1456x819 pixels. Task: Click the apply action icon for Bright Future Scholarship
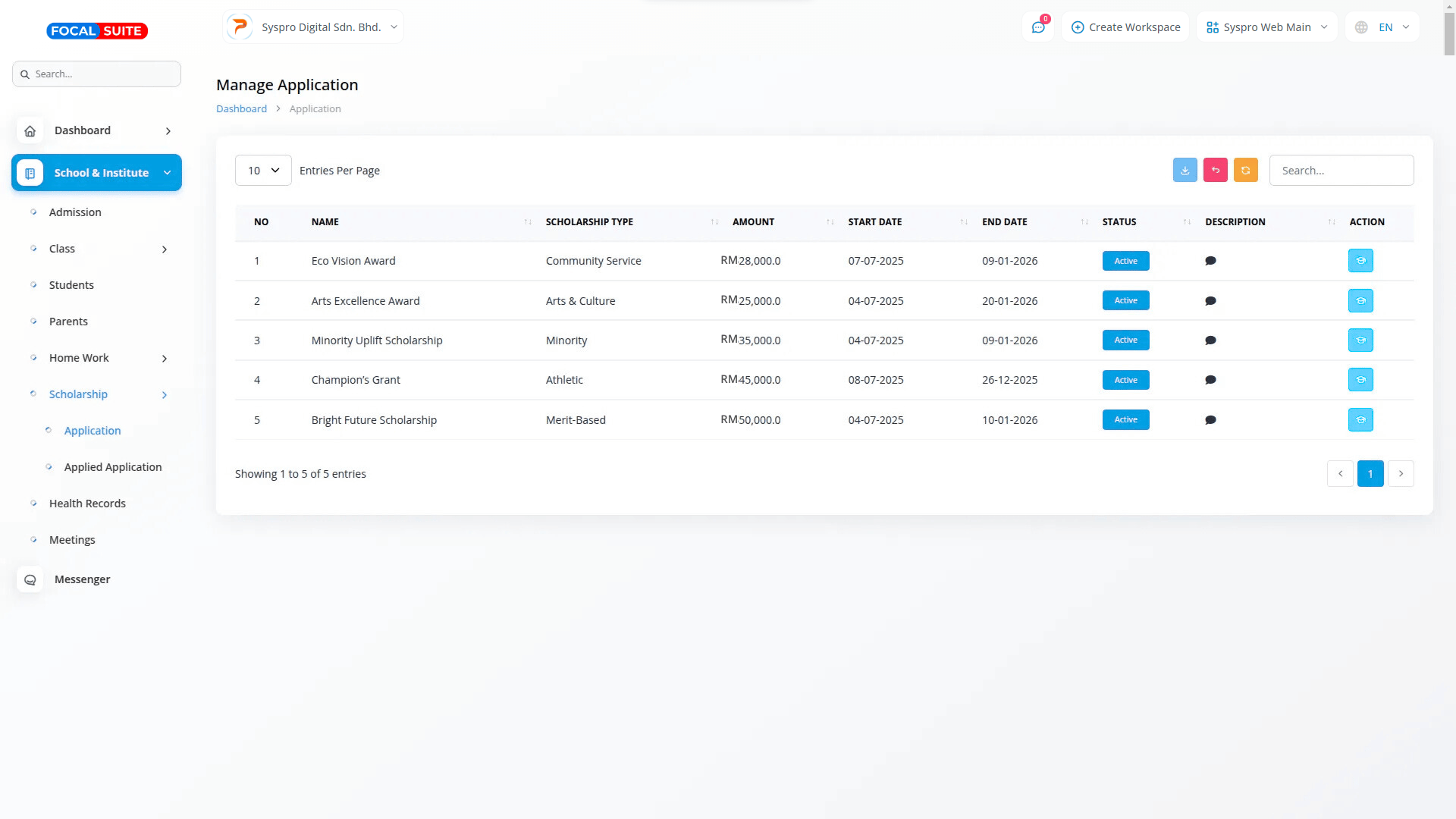pos(1360,420)
